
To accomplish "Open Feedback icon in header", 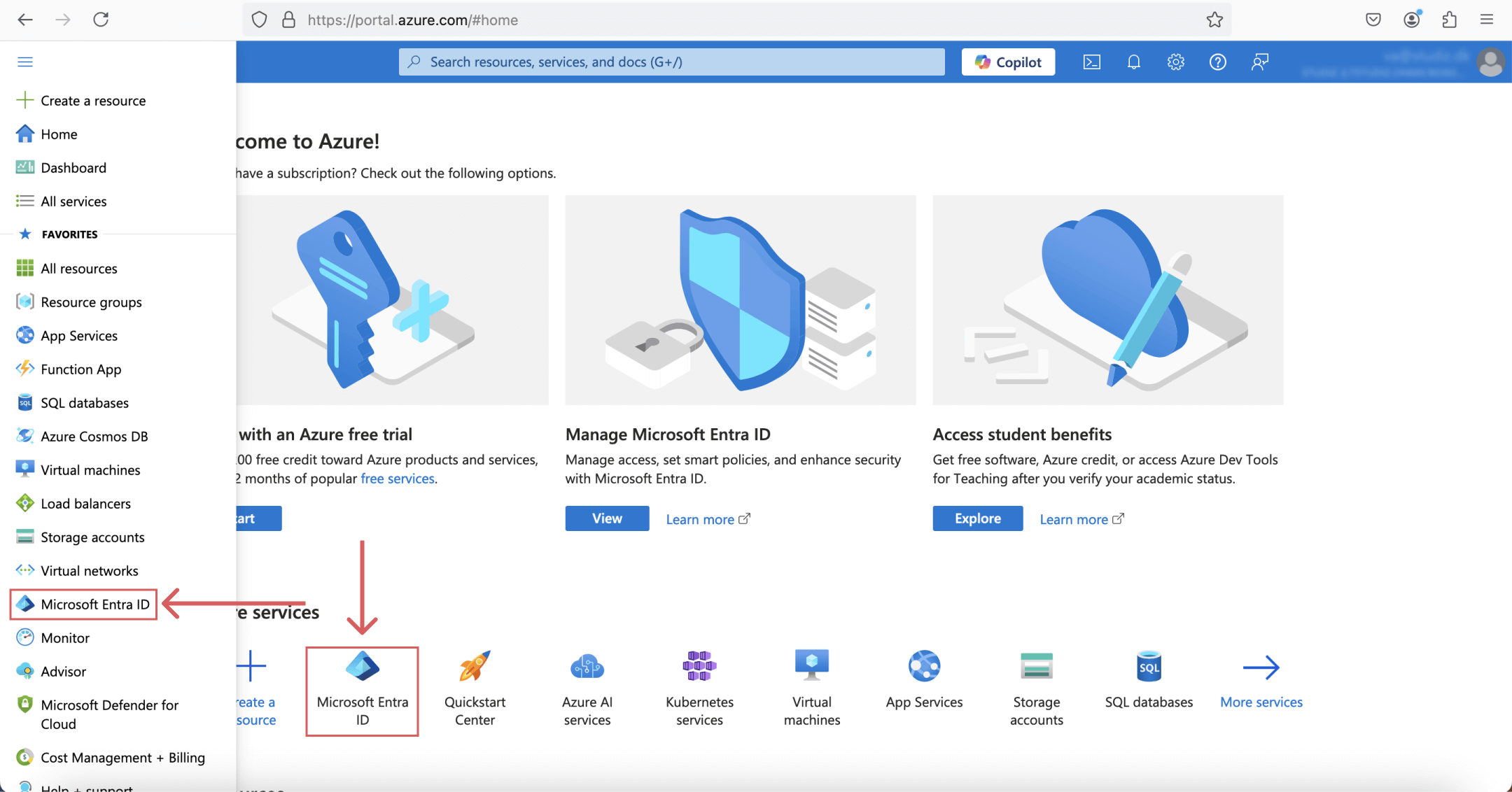I will (1260, 62).
